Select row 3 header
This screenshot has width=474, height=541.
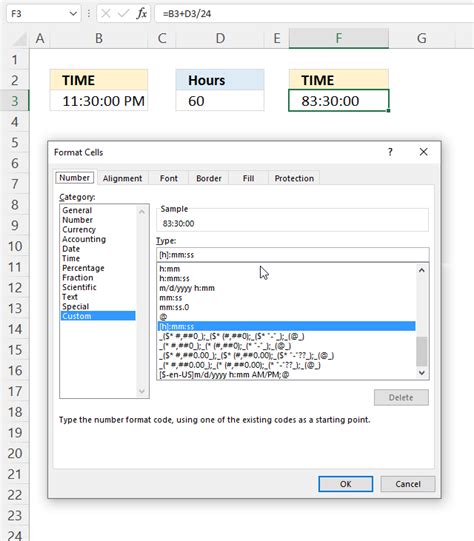point(14,101)
